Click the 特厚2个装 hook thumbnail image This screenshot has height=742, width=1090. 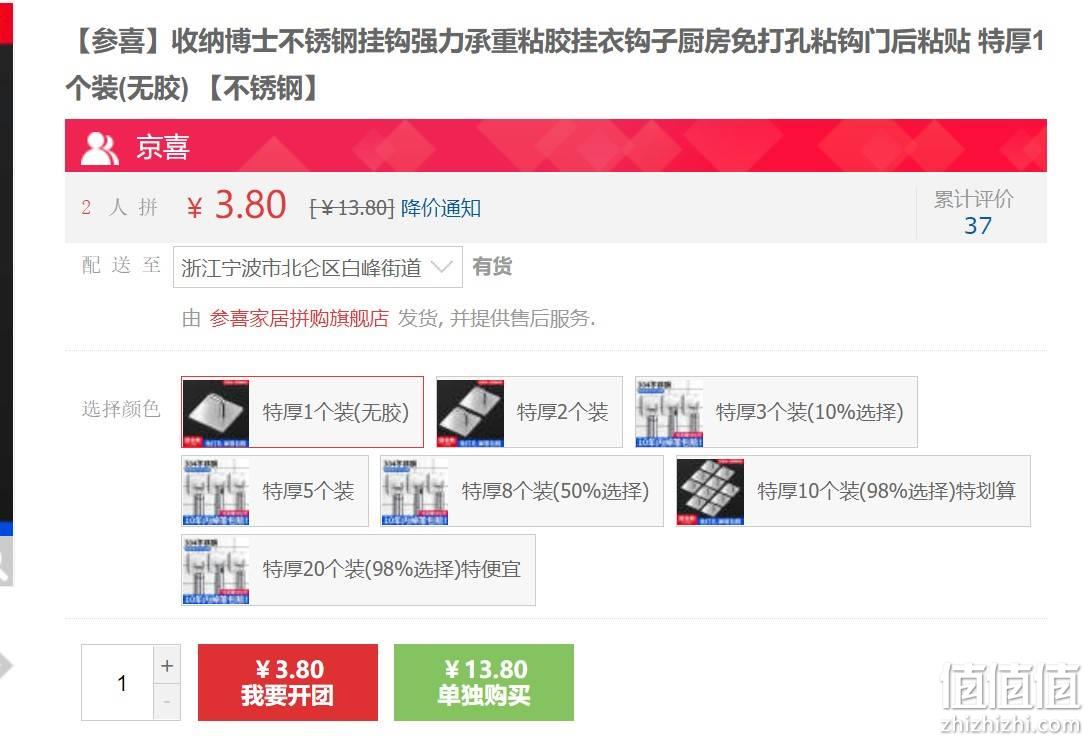[471, 413]
